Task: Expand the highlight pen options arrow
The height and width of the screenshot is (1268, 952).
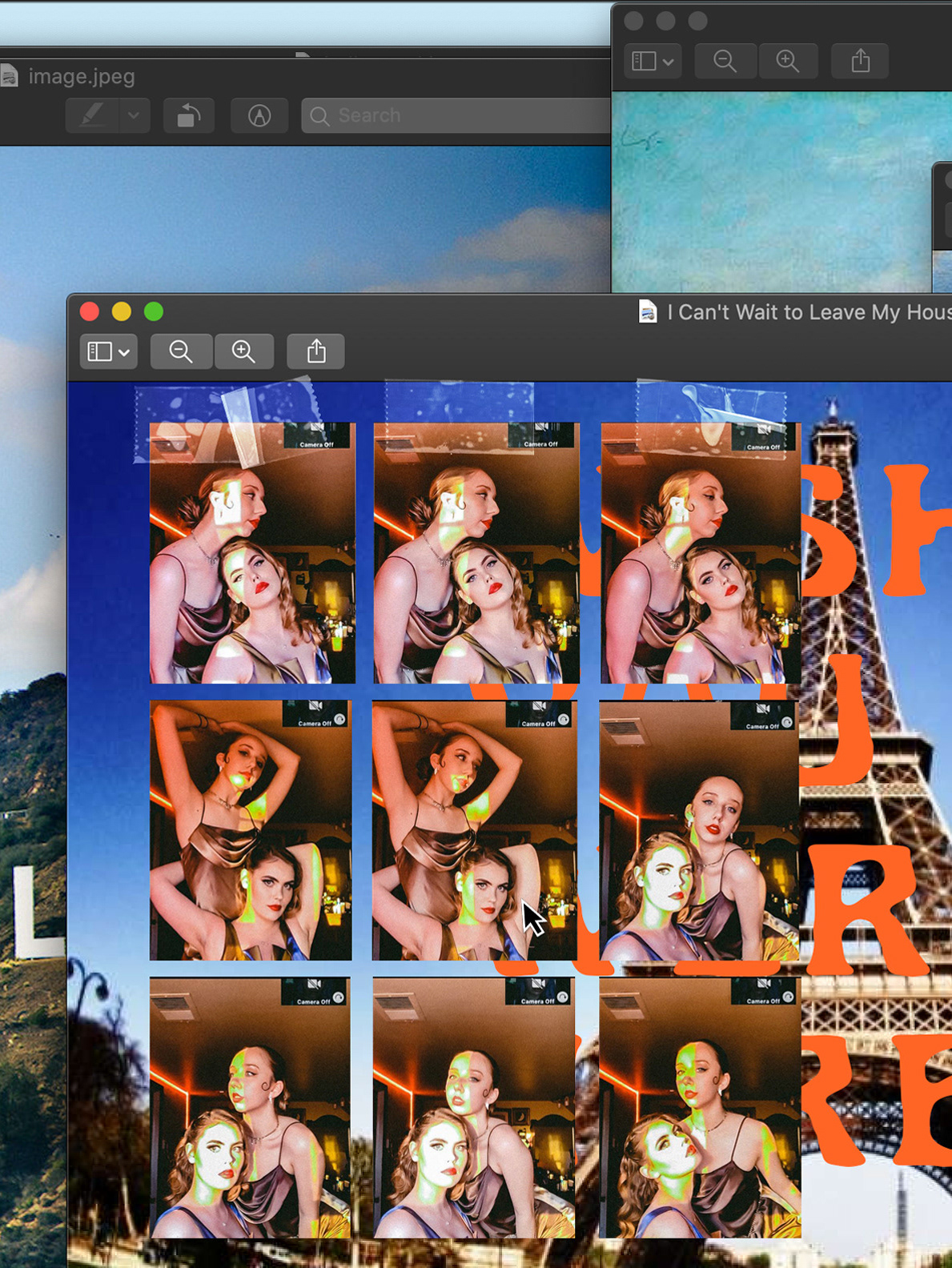Action: 134,116
